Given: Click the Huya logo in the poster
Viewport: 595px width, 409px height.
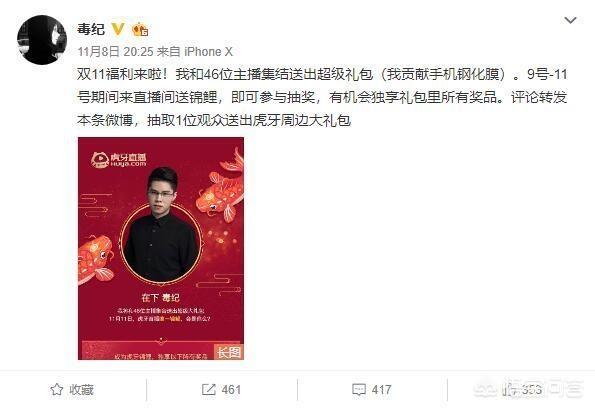Looking at the screenshot, I should pos(118,159).
